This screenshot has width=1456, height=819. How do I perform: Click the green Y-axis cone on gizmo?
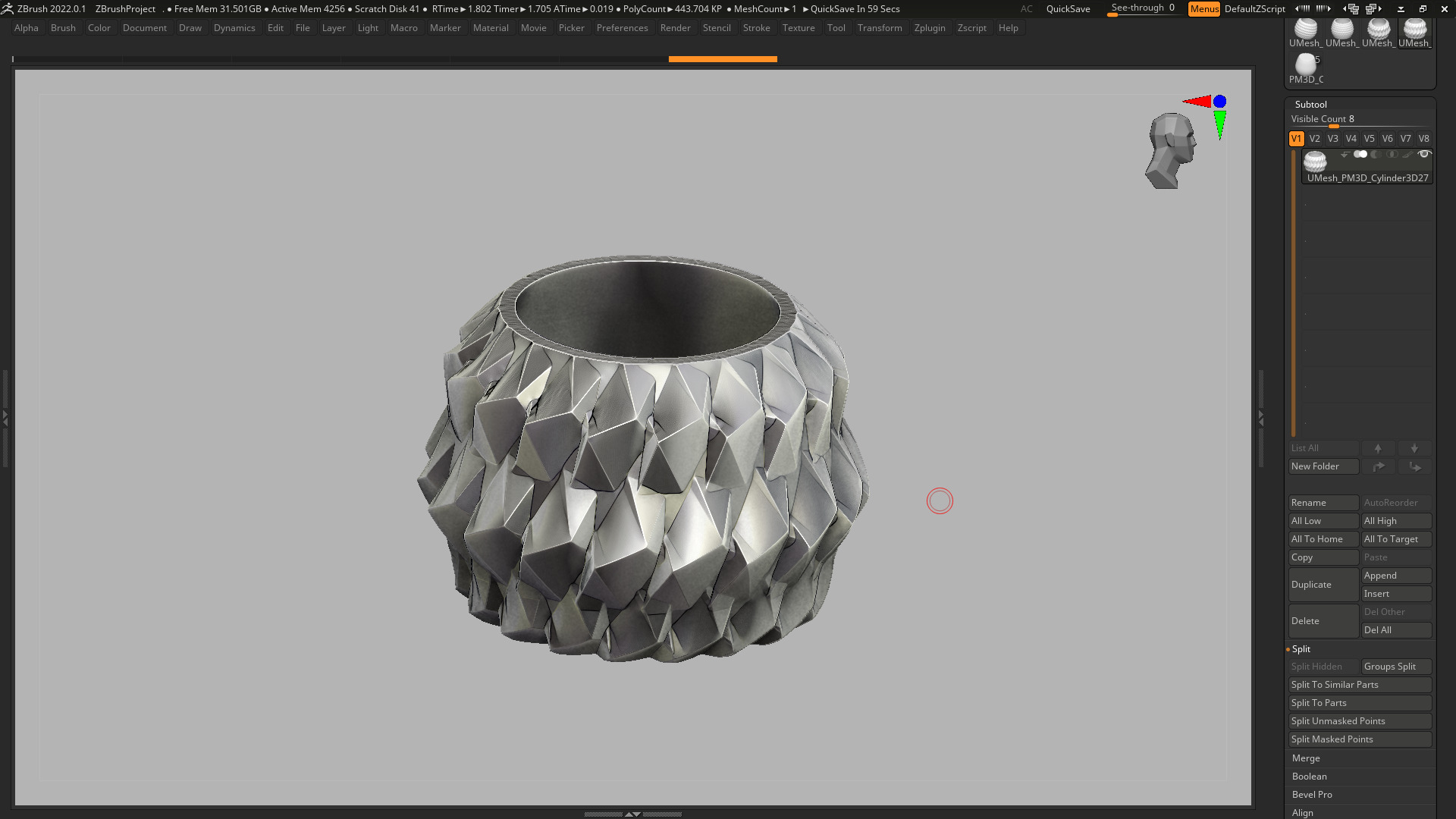[x=1219, y=125]
